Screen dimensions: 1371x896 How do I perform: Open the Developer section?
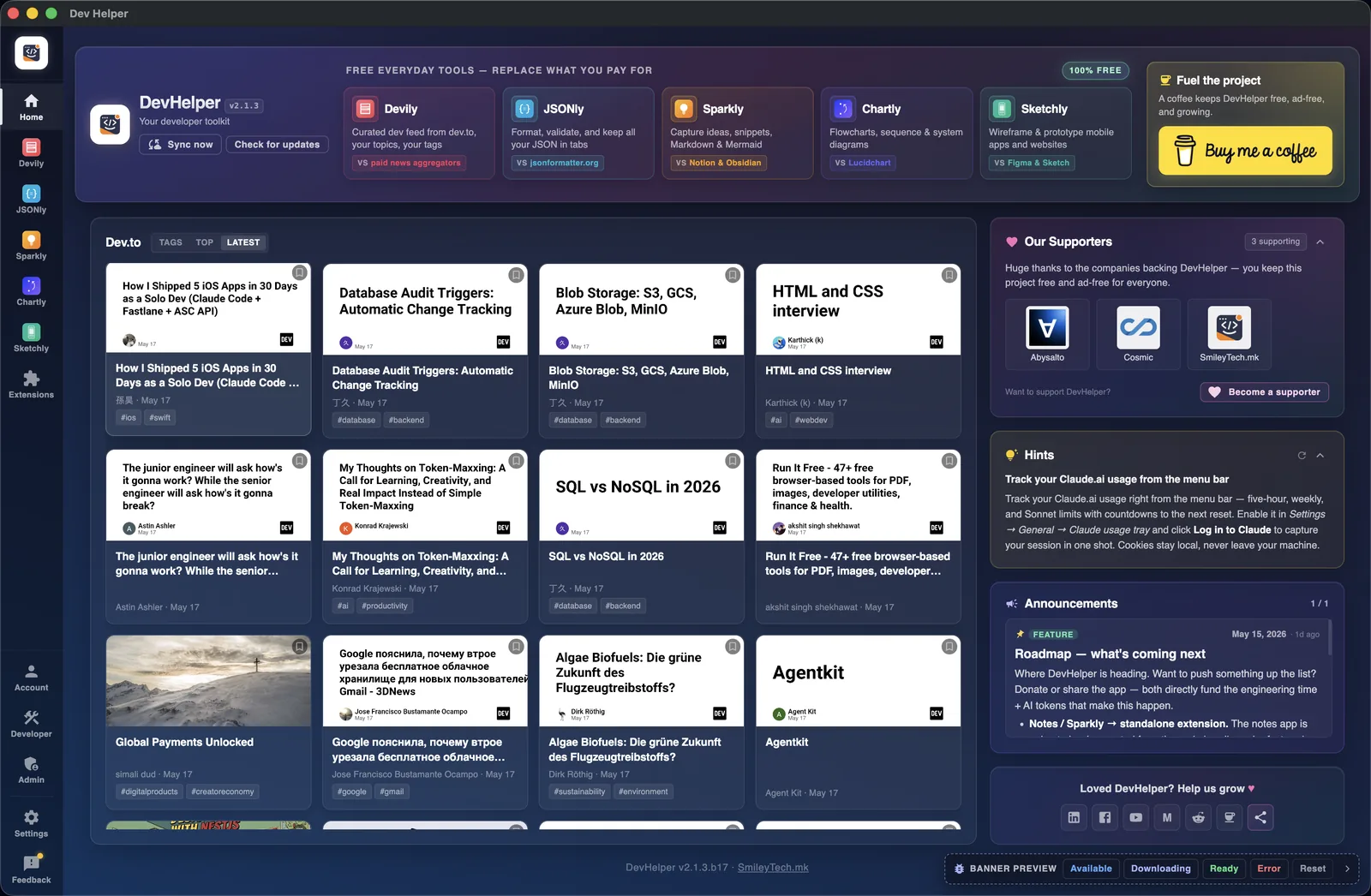pos(31,724)
